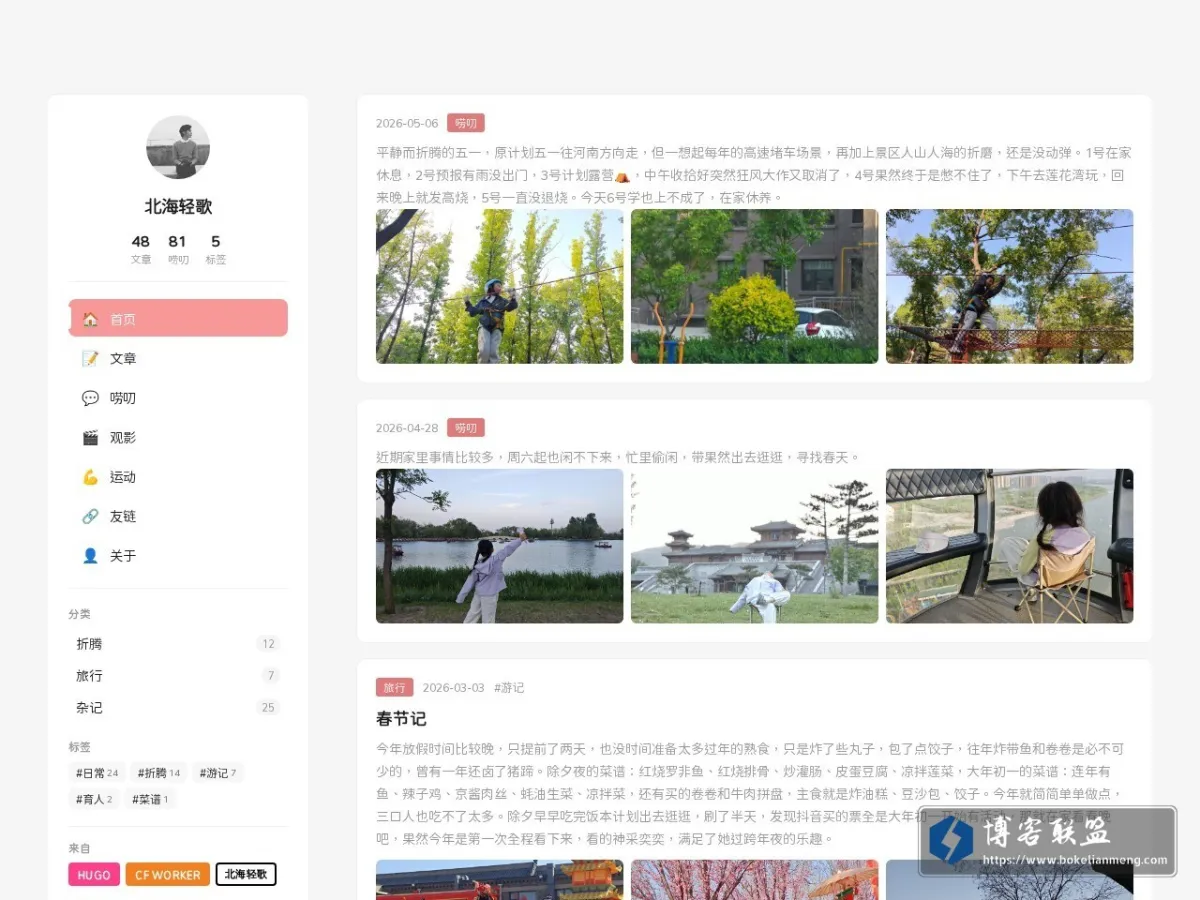View the lake photo with girl waving

tap(500, 546)
